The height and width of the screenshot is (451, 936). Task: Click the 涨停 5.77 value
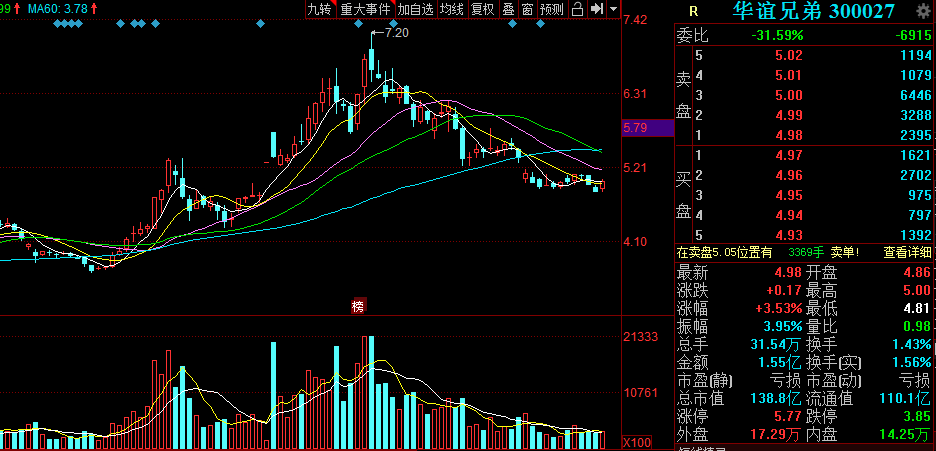click(x=789, y=416)
